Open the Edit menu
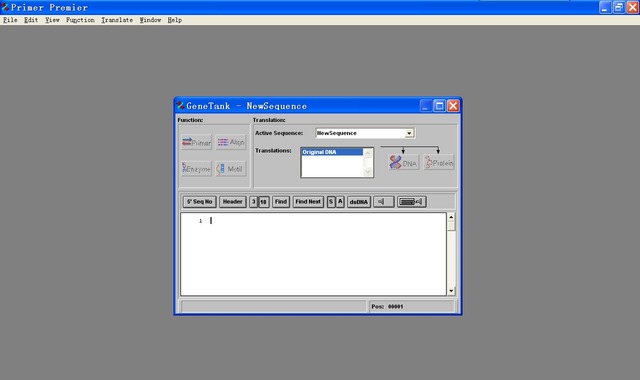This screenshot has width=640, height=380. point(31,20)
